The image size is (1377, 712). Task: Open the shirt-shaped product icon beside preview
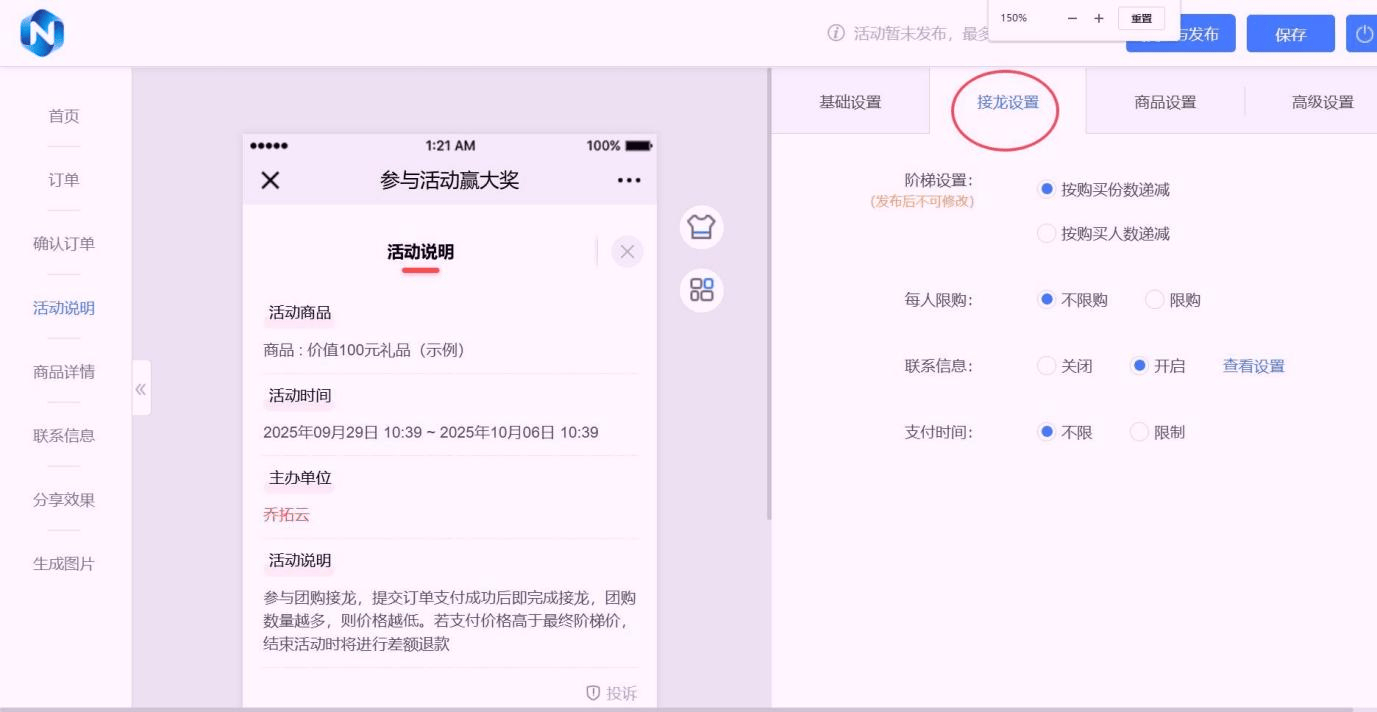click(x=701, y=227)
